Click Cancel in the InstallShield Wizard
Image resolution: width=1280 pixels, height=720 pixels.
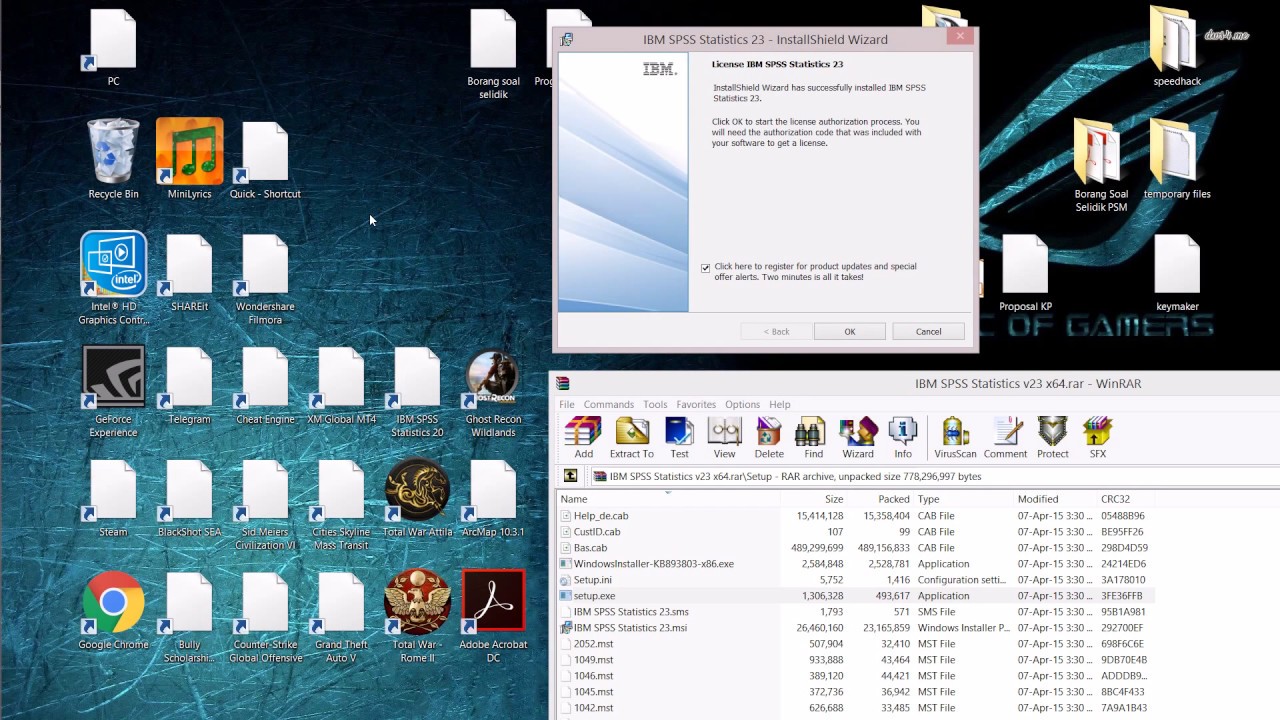[928, 331]
